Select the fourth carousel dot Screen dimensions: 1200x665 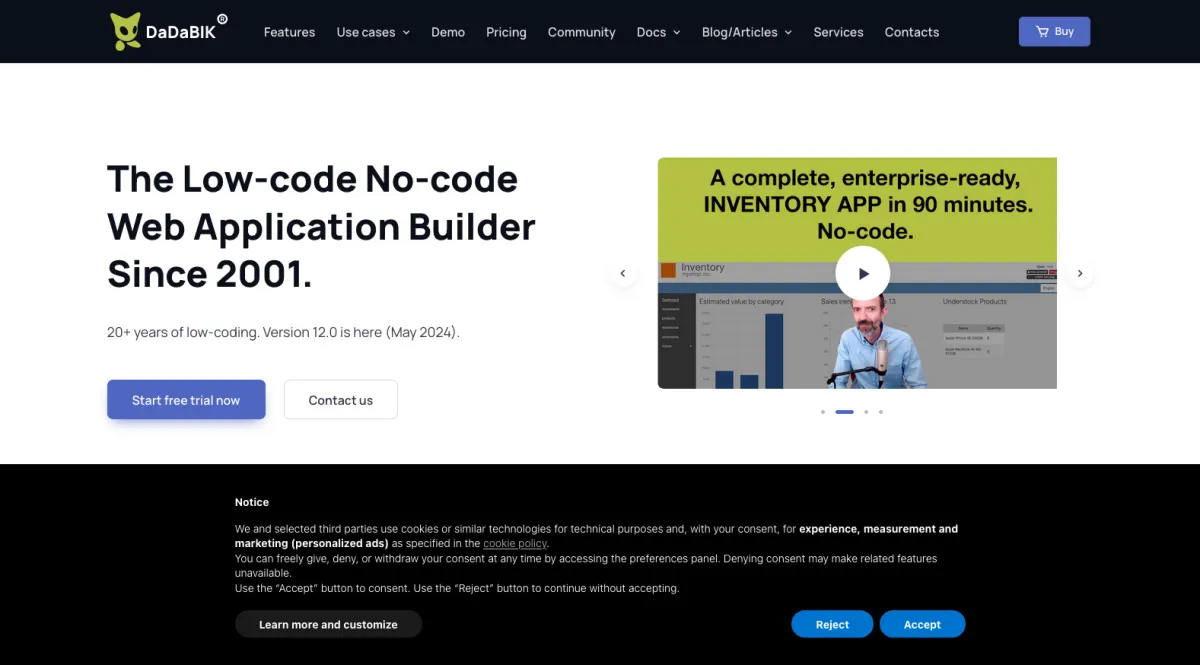(880, 412)
